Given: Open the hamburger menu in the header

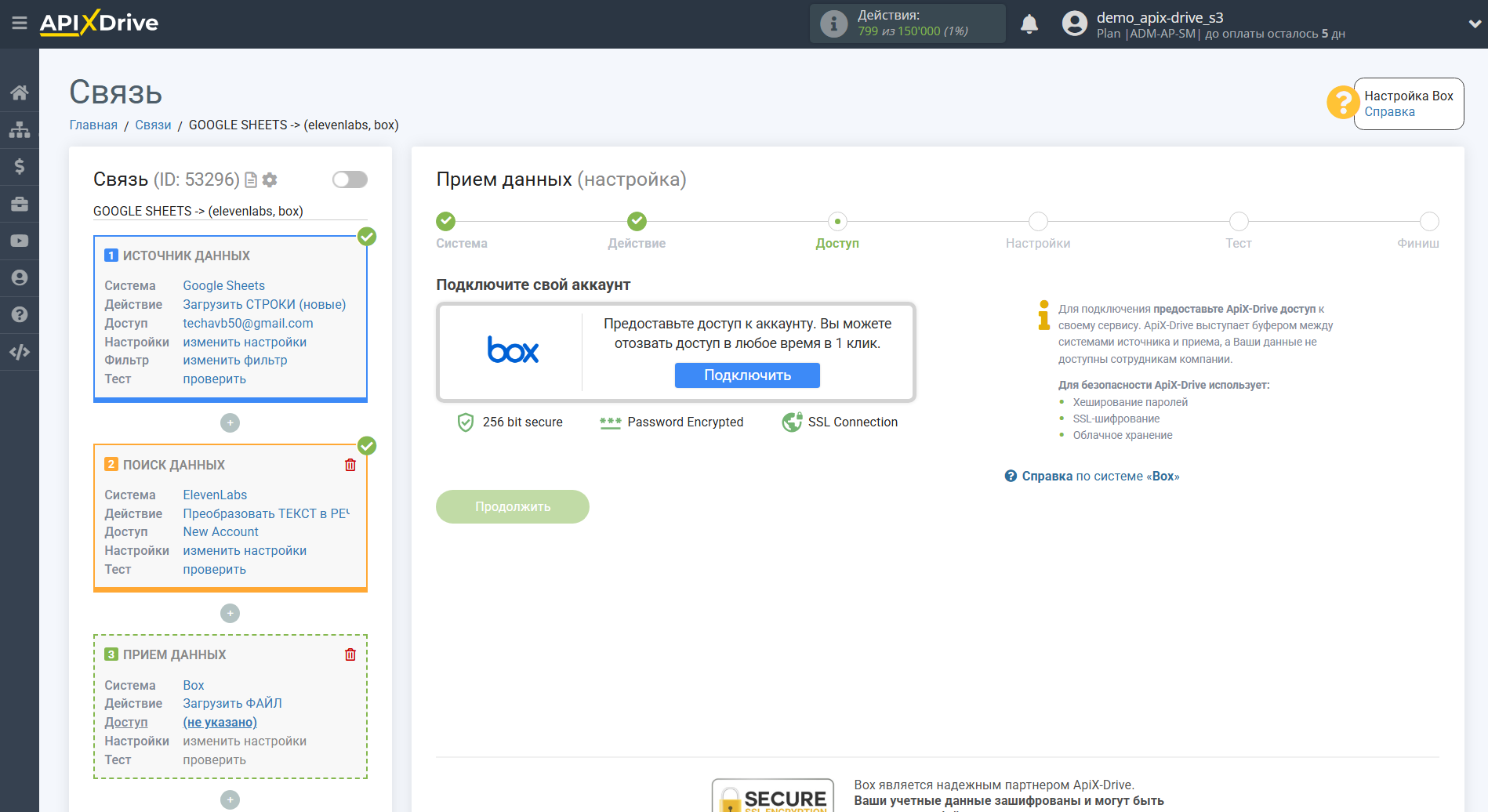Looking at the screenshot, I should click(20, 24).
